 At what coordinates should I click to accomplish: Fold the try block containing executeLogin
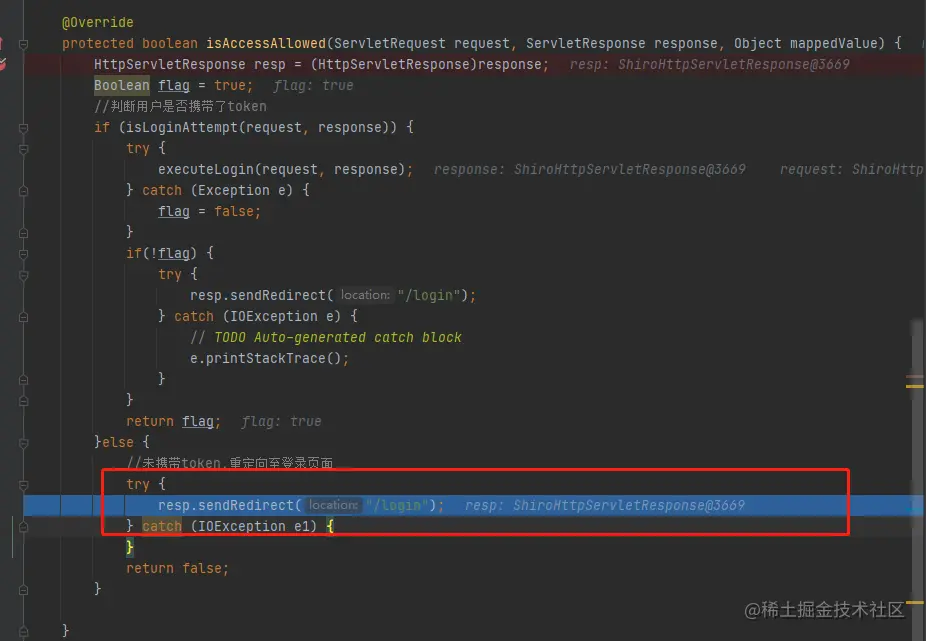click(x=24, y=149)
